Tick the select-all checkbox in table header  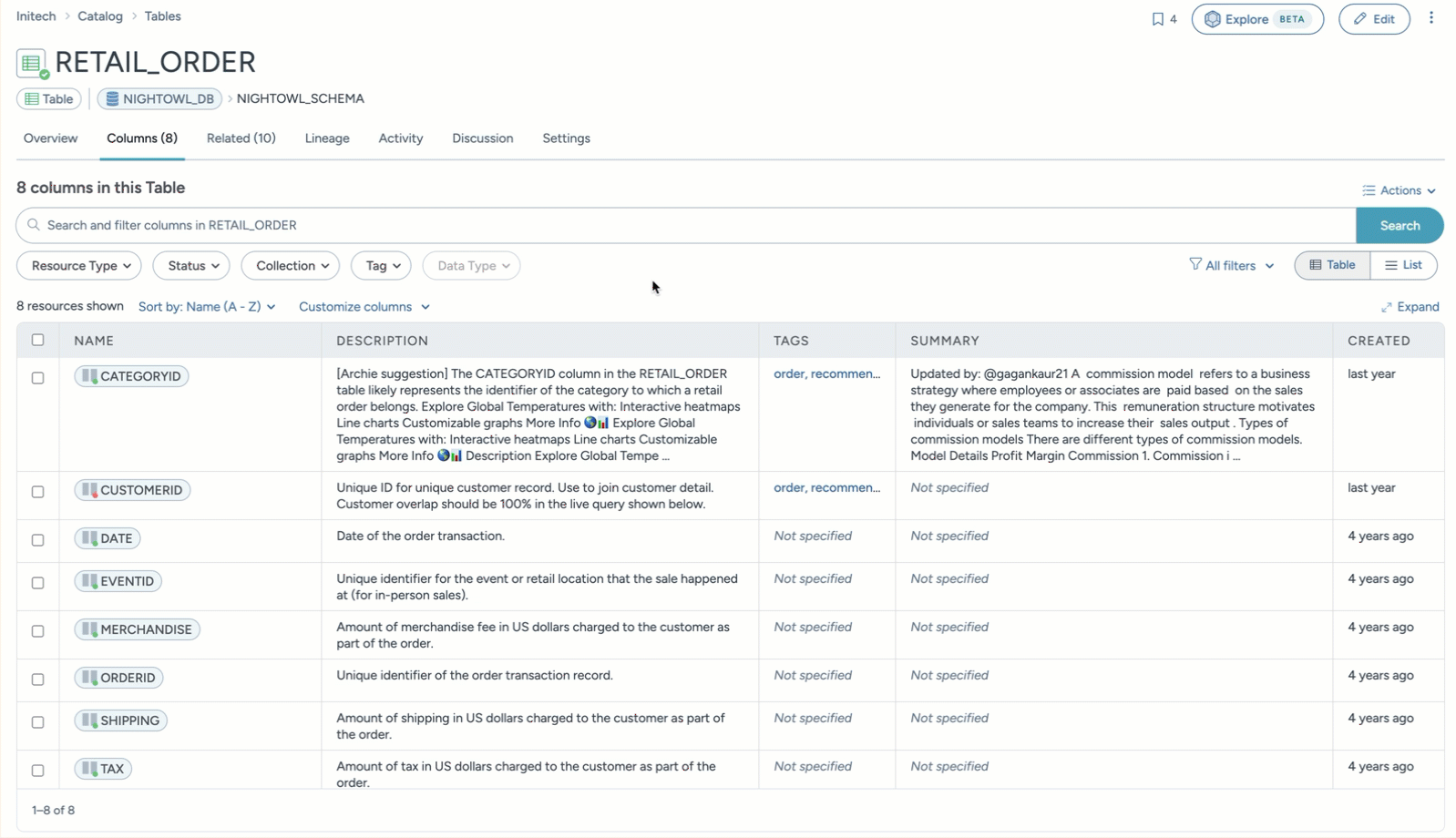37,340
